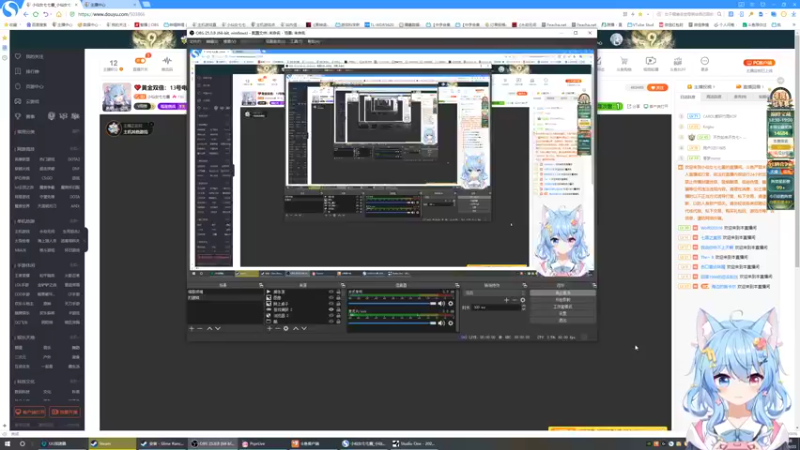
Task: Set volume slider of first mixer channel
Action: [x=392, y=304]
